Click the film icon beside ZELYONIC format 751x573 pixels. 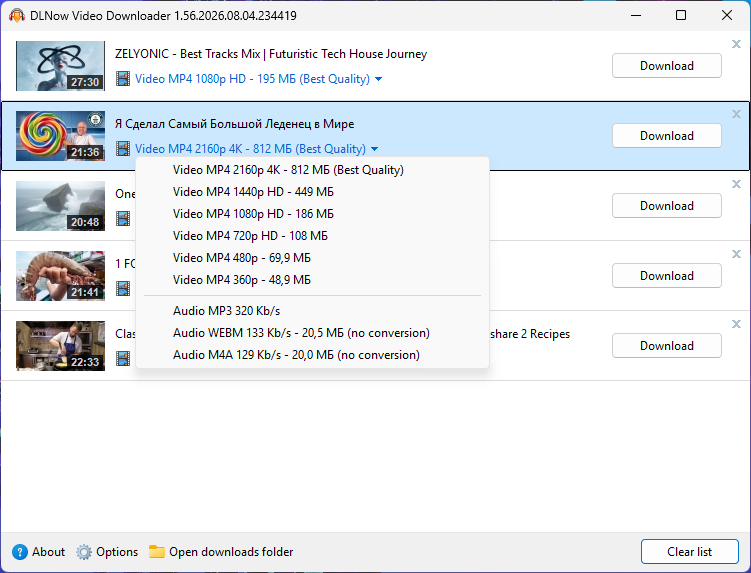[x=123, y=79]
